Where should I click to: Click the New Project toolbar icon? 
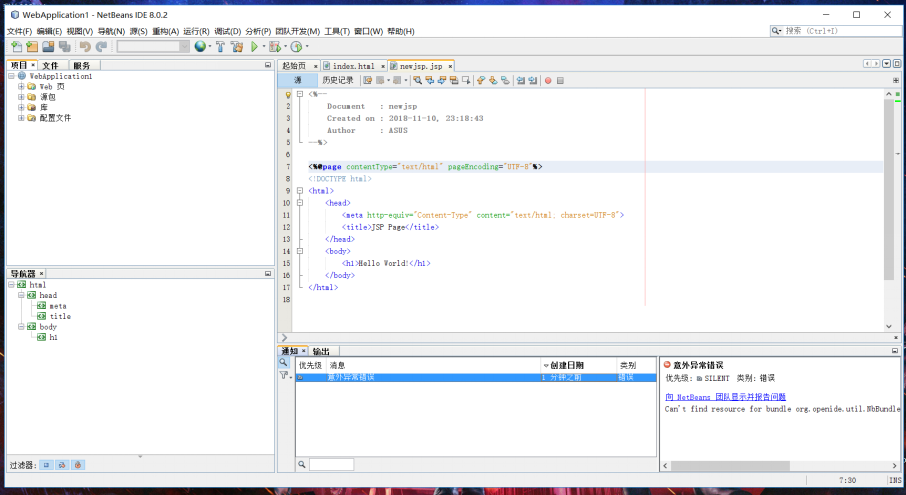(x=32, y=47)
